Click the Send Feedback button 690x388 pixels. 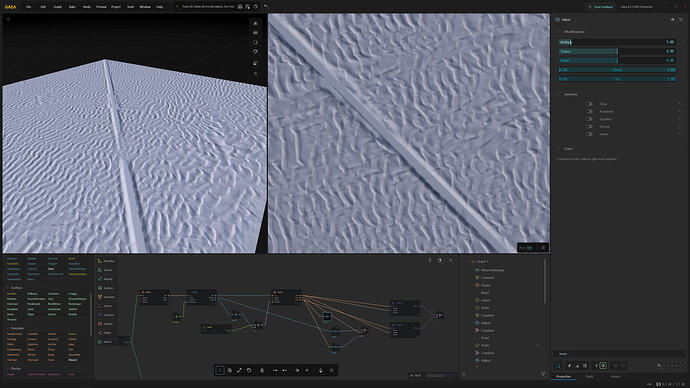click(x=601, y=7)
